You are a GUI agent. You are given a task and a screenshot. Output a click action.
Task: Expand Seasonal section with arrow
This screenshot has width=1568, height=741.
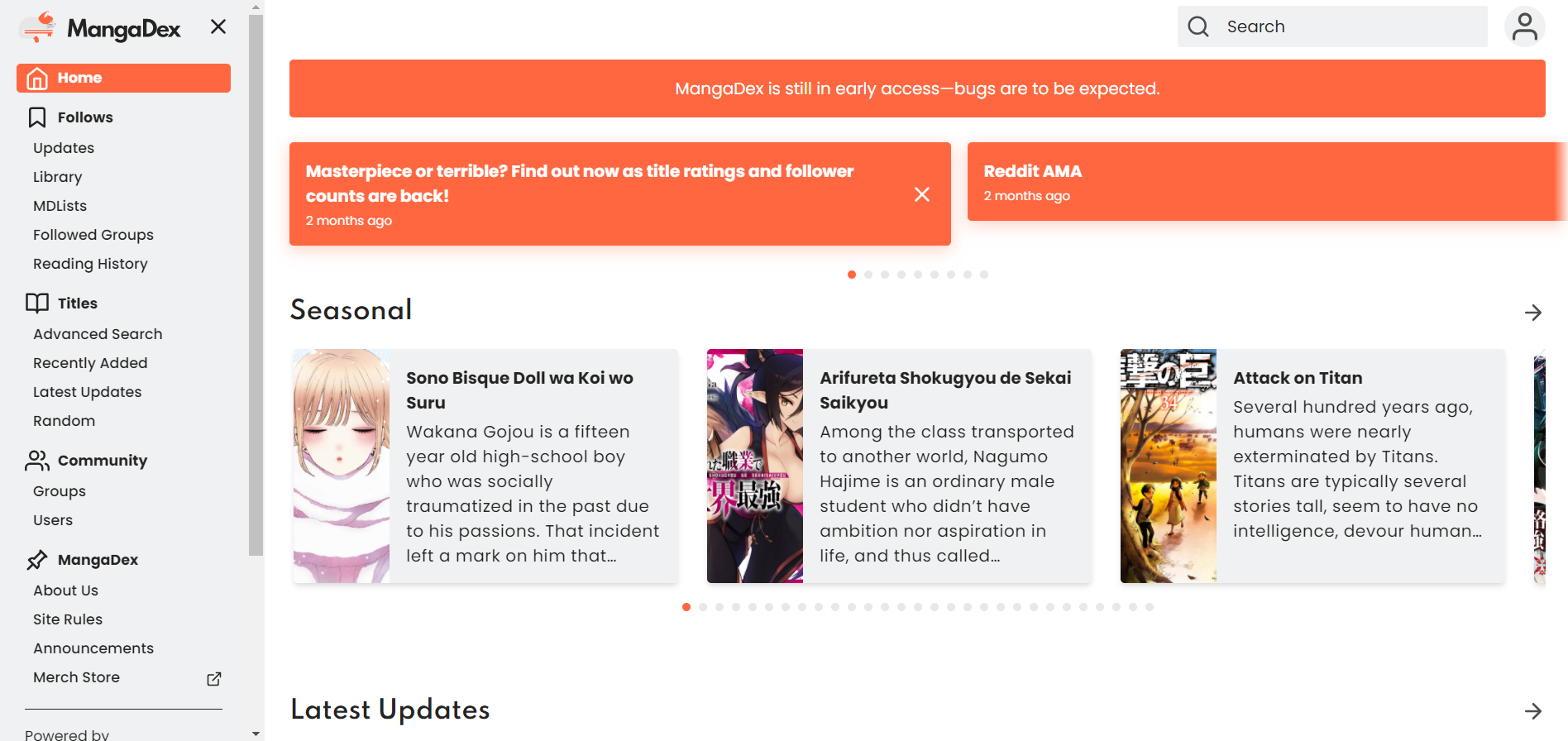[x=1532, y=313]
